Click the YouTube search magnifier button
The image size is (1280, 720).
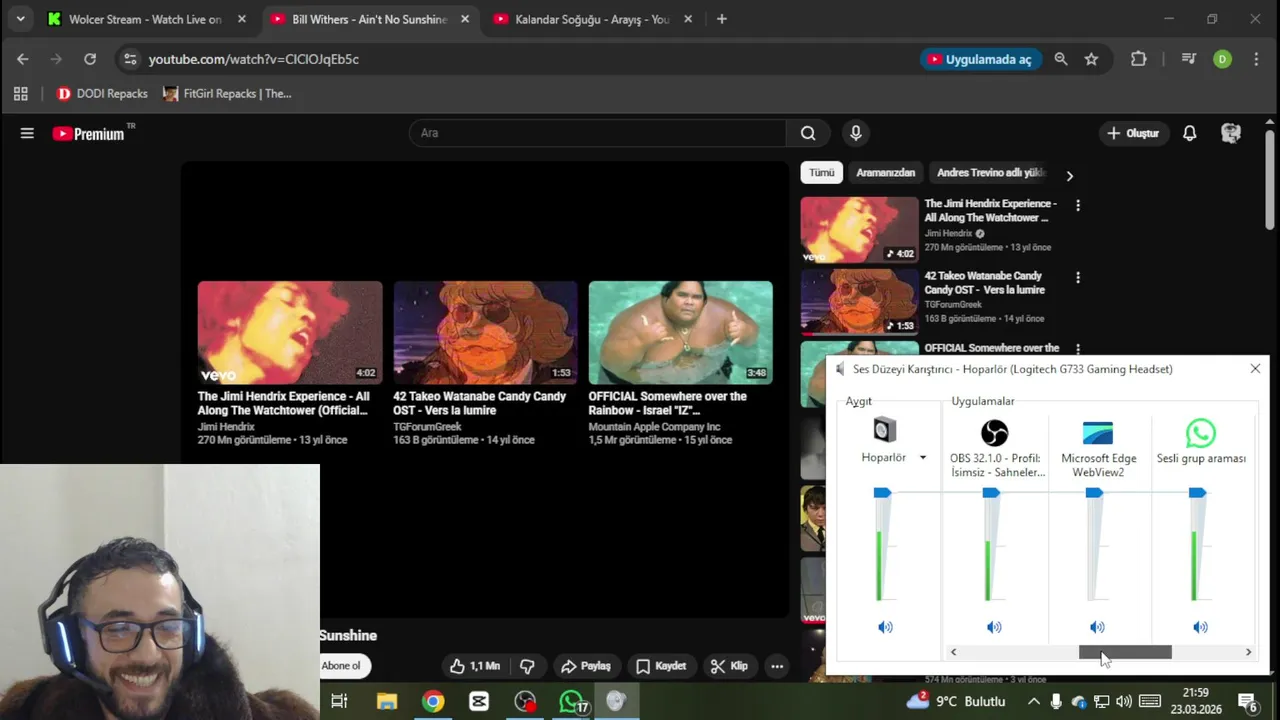(x=808, y=133)
